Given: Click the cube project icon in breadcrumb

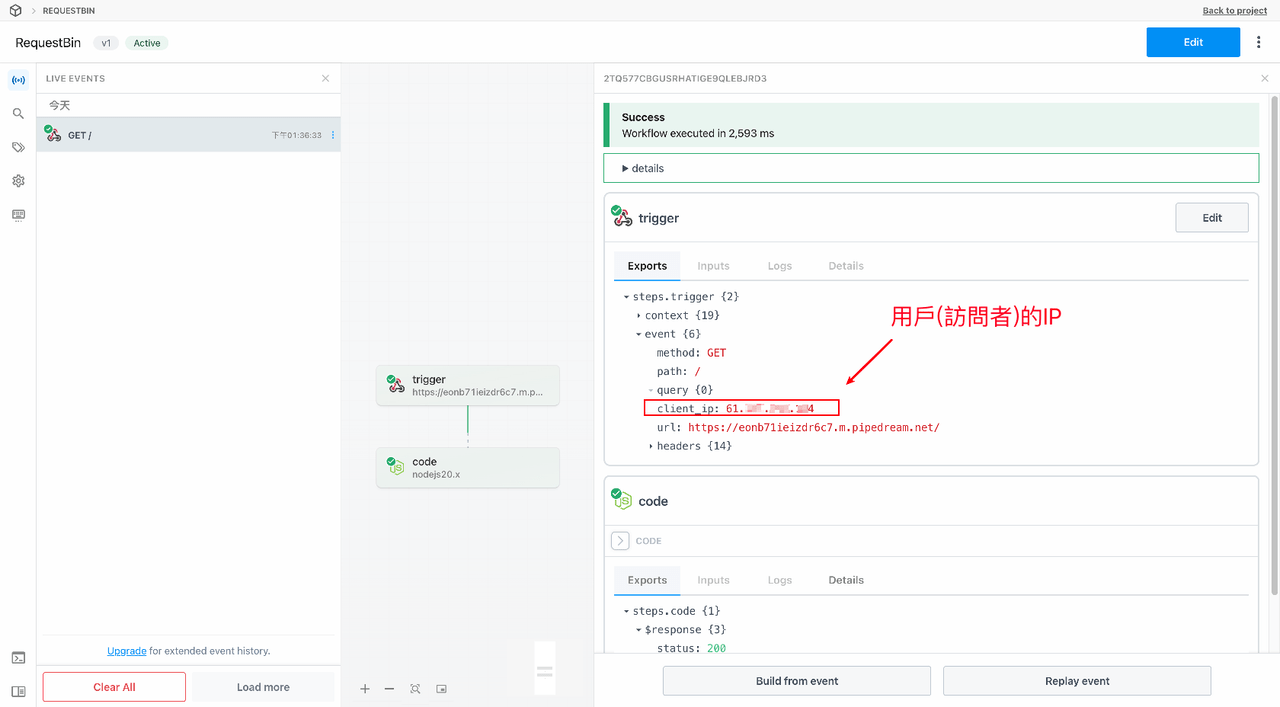Looking at the screenshot, I should tap(14, 11).
